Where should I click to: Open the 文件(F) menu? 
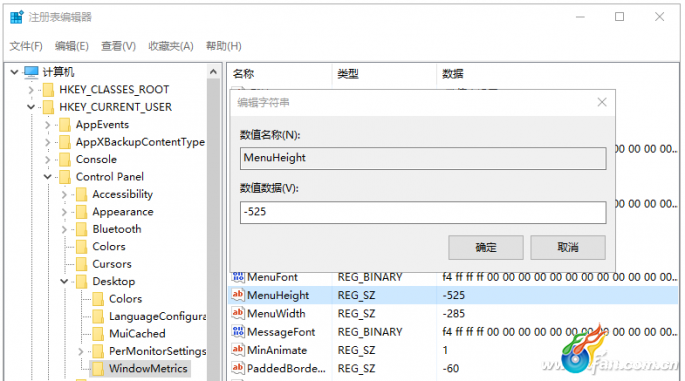tap(26, 46)
